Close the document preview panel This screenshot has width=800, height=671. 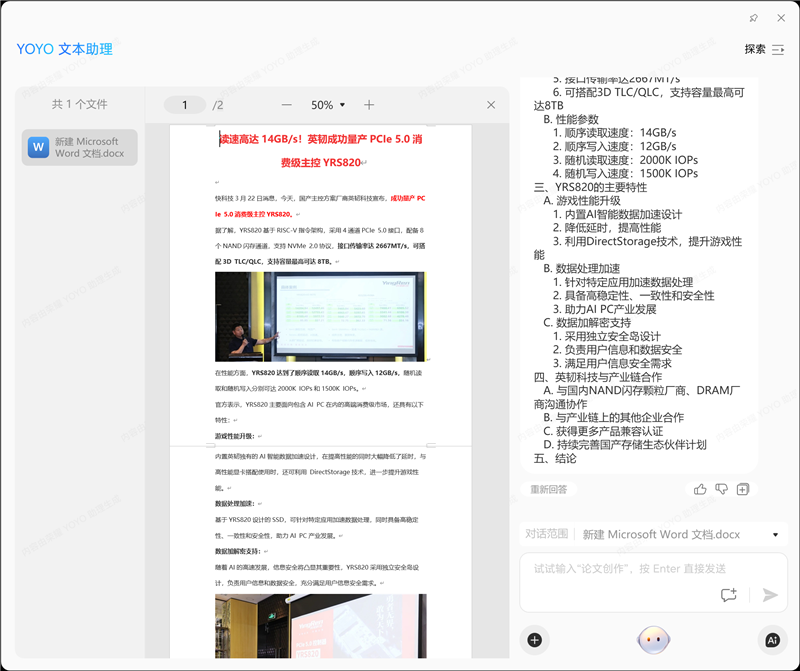tap(491, 105)
